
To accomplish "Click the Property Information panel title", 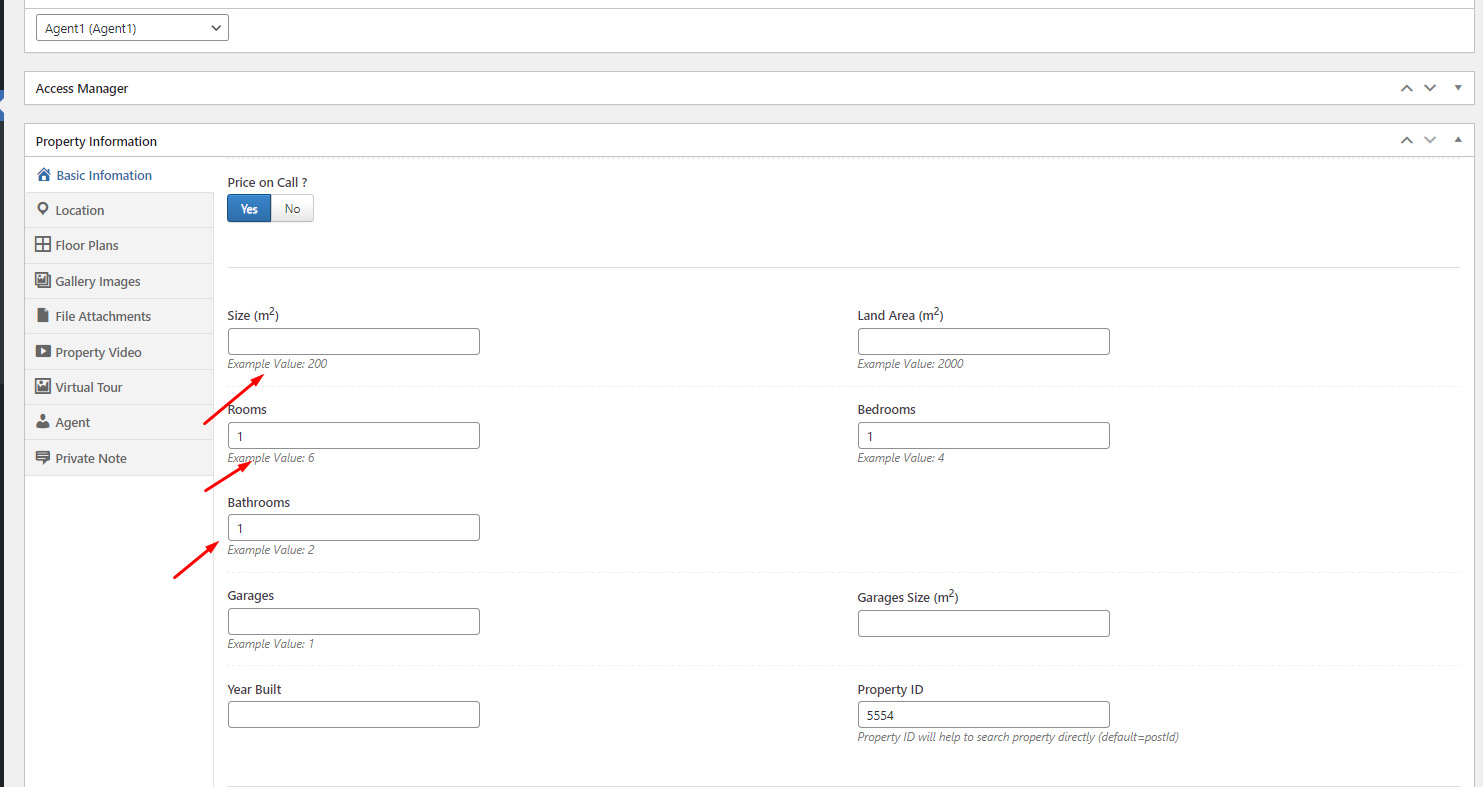I will coord(96,141).
